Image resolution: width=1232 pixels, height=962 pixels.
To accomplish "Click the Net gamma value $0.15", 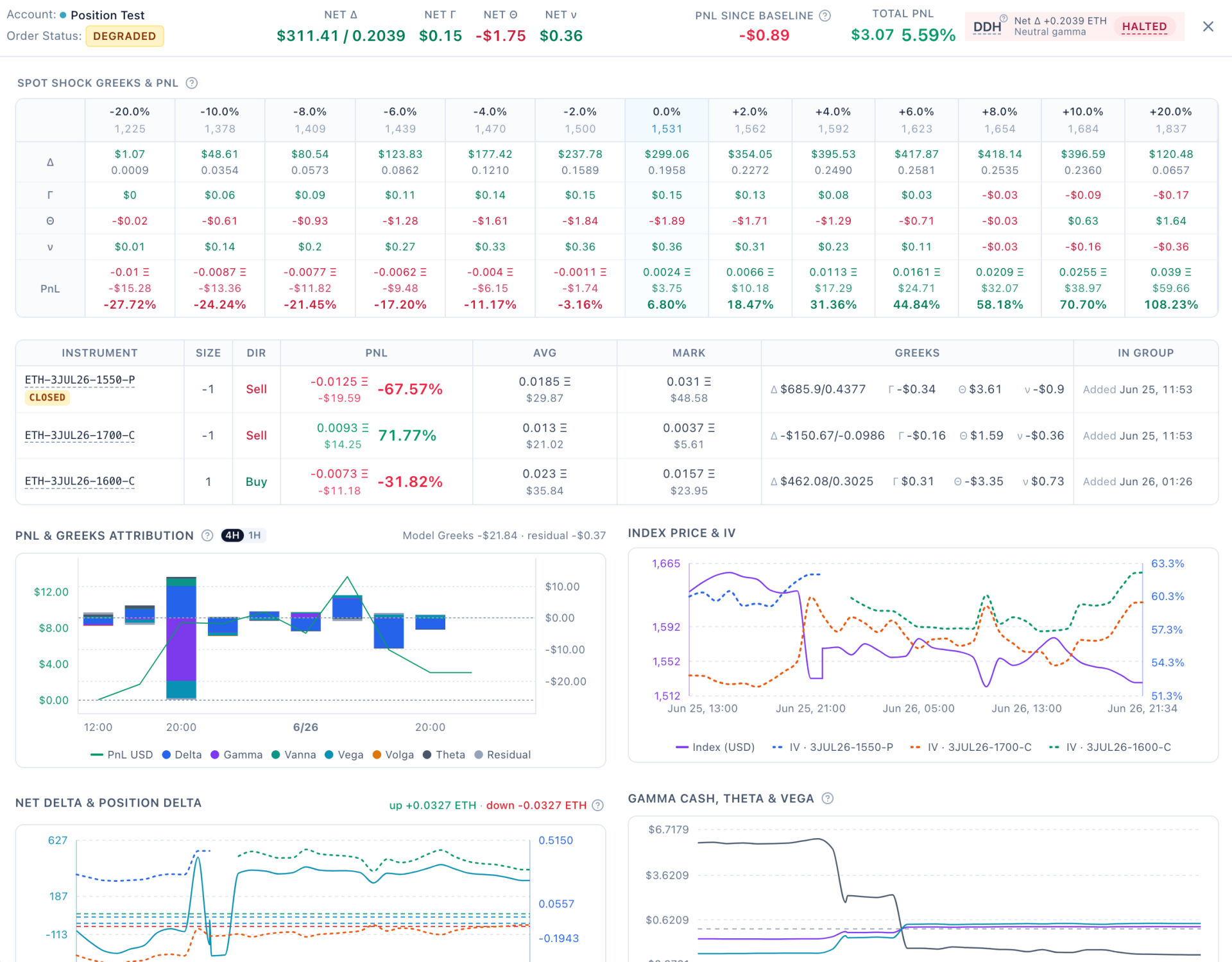I will tap(440, 36).
